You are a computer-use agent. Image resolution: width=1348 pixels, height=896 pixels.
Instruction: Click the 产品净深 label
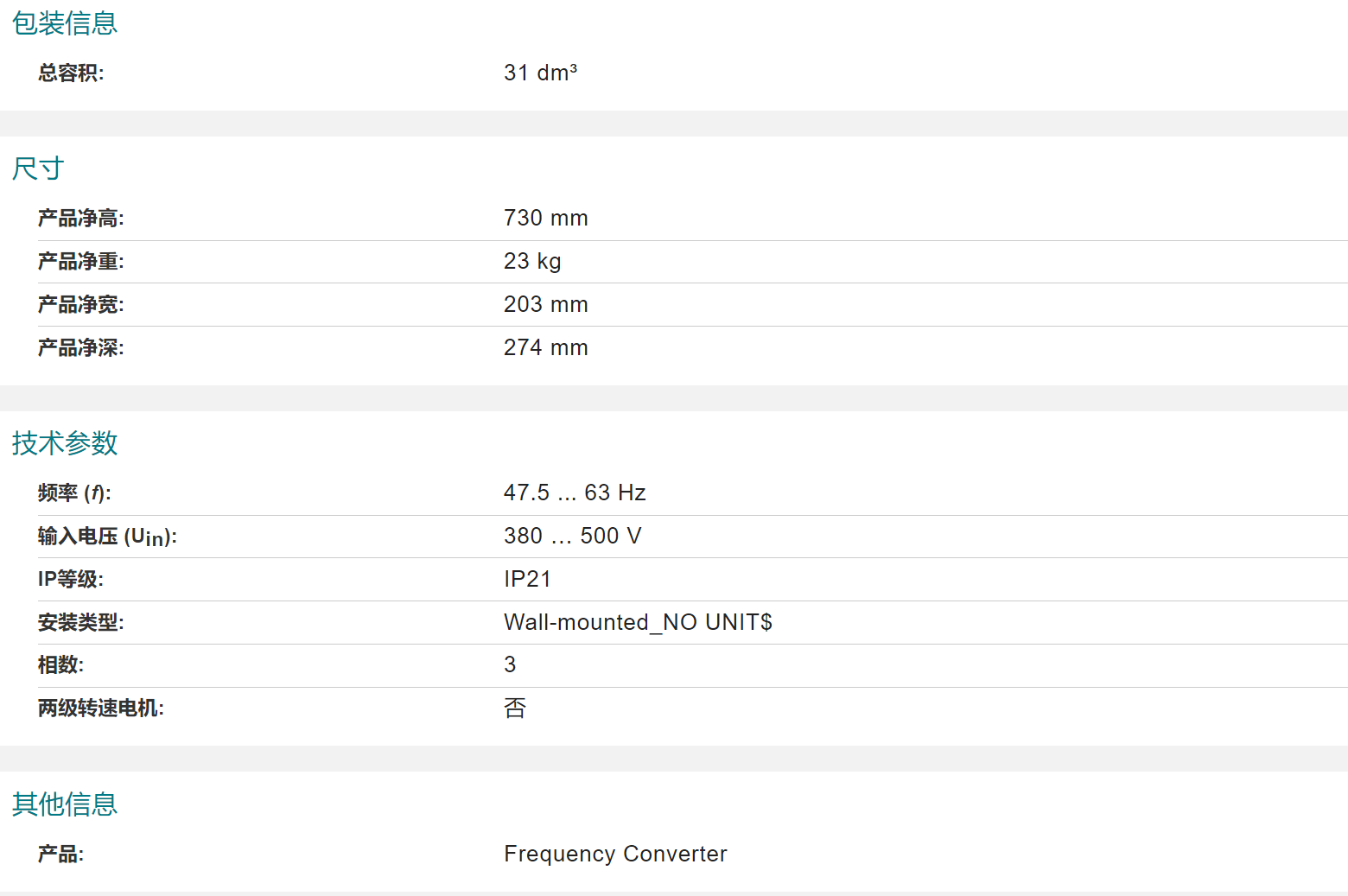[81, 348]
